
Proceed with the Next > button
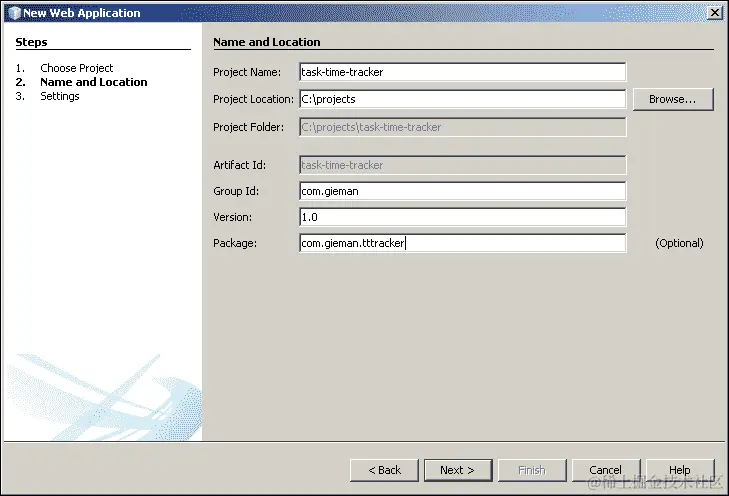457,470
